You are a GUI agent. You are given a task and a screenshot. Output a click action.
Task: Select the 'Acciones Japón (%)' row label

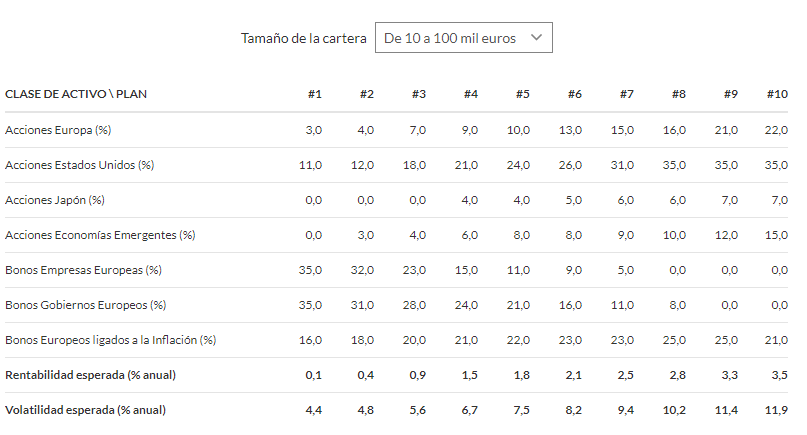tap(55, 200)
